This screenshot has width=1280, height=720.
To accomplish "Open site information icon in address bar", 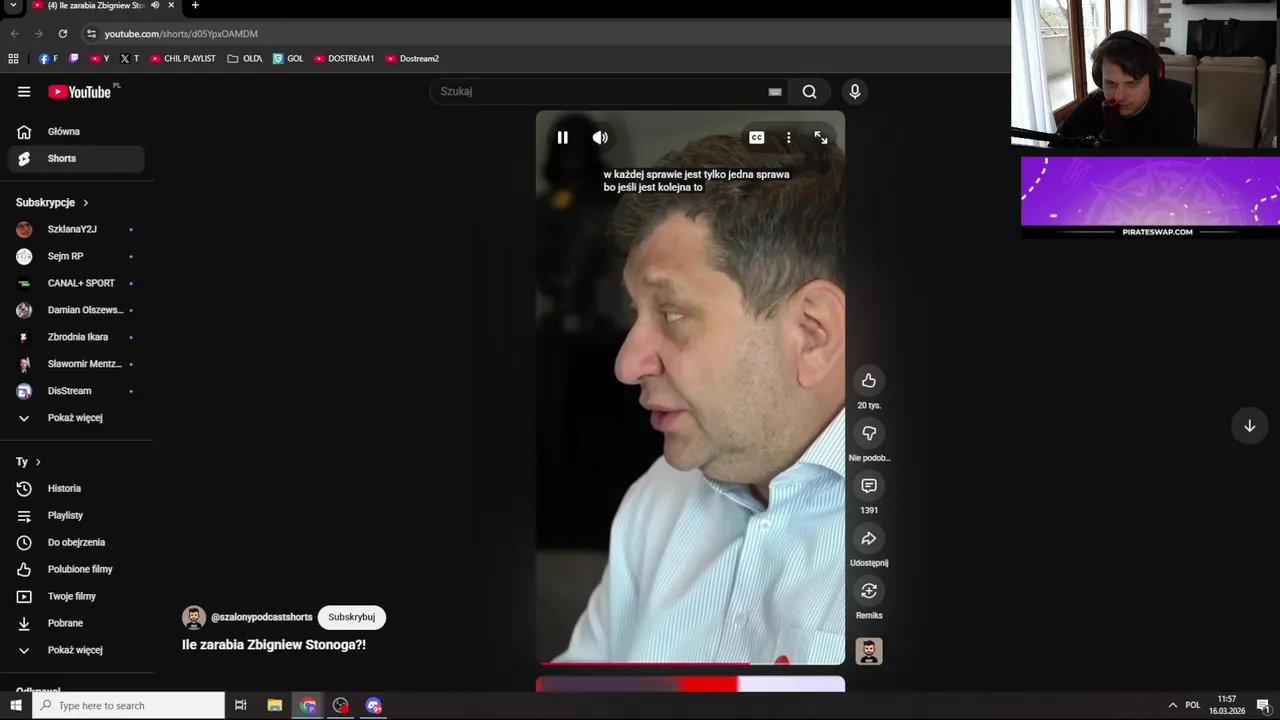I will pyautogui.click(x=91, y=34).
